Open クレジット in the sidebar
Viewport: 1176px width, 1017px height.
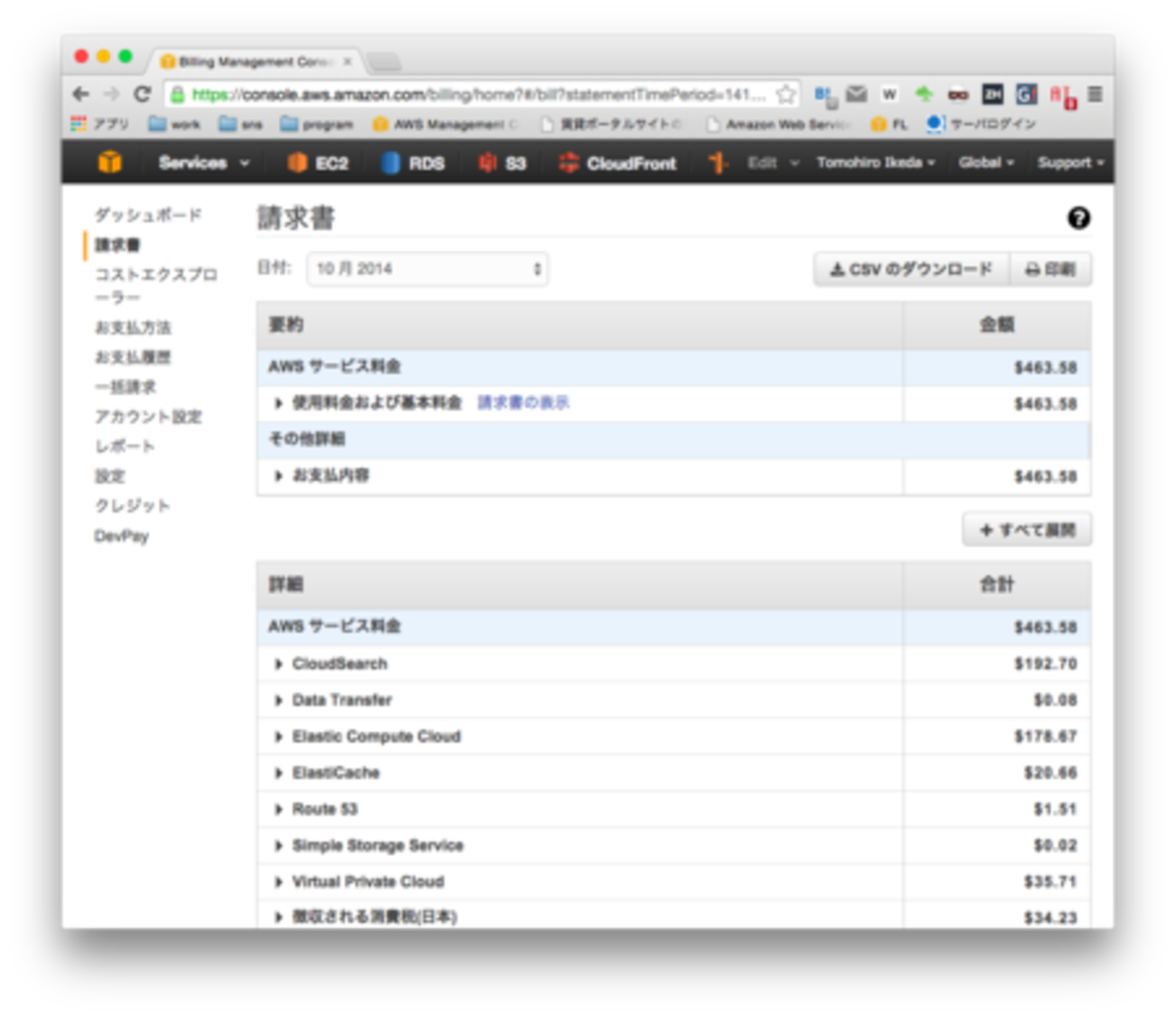[132, 506]
